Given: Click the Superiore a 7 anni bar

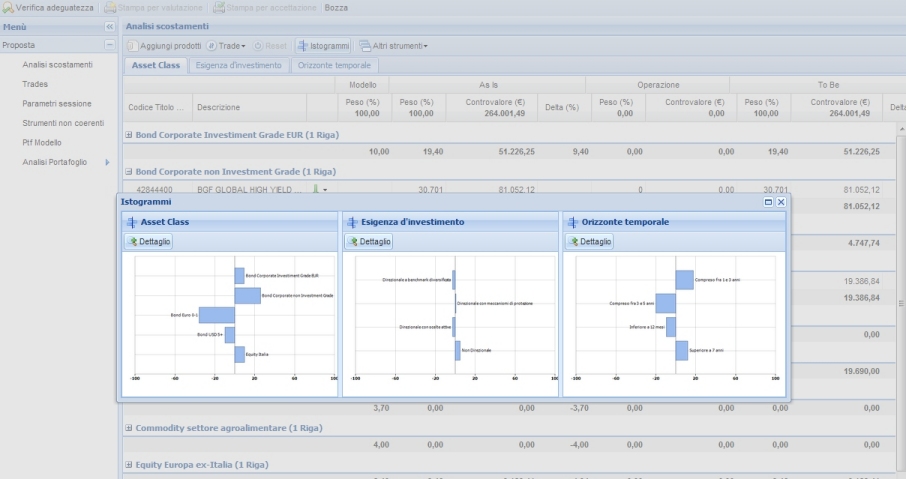Looking at the screenshot, I should click(682, 350).
